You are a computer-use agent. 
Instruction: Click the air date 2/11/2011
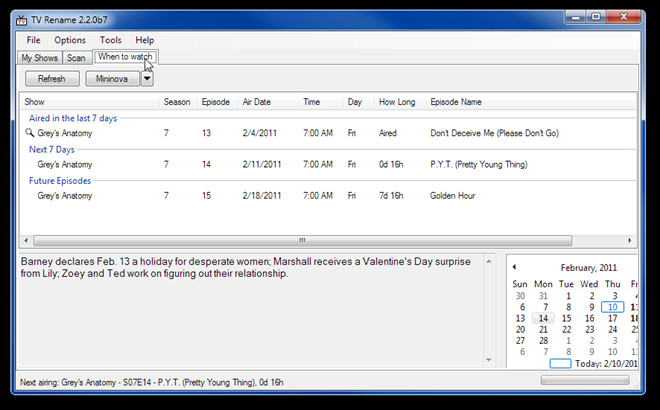pos(261,164)
